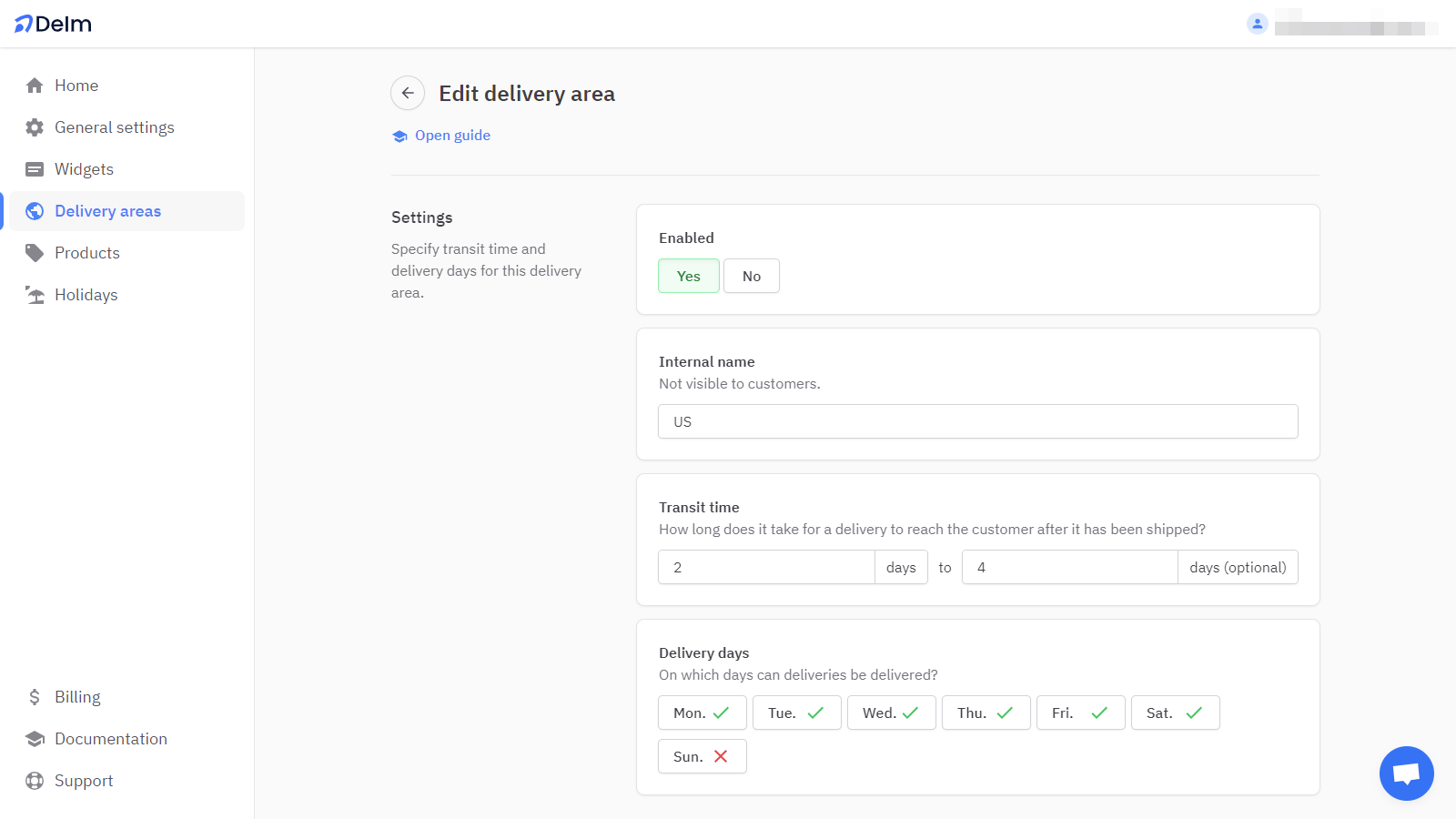The width and height of the screenshot is (1456, 819).
Task: Open the chat support bubble
Action: [1406, 773]
